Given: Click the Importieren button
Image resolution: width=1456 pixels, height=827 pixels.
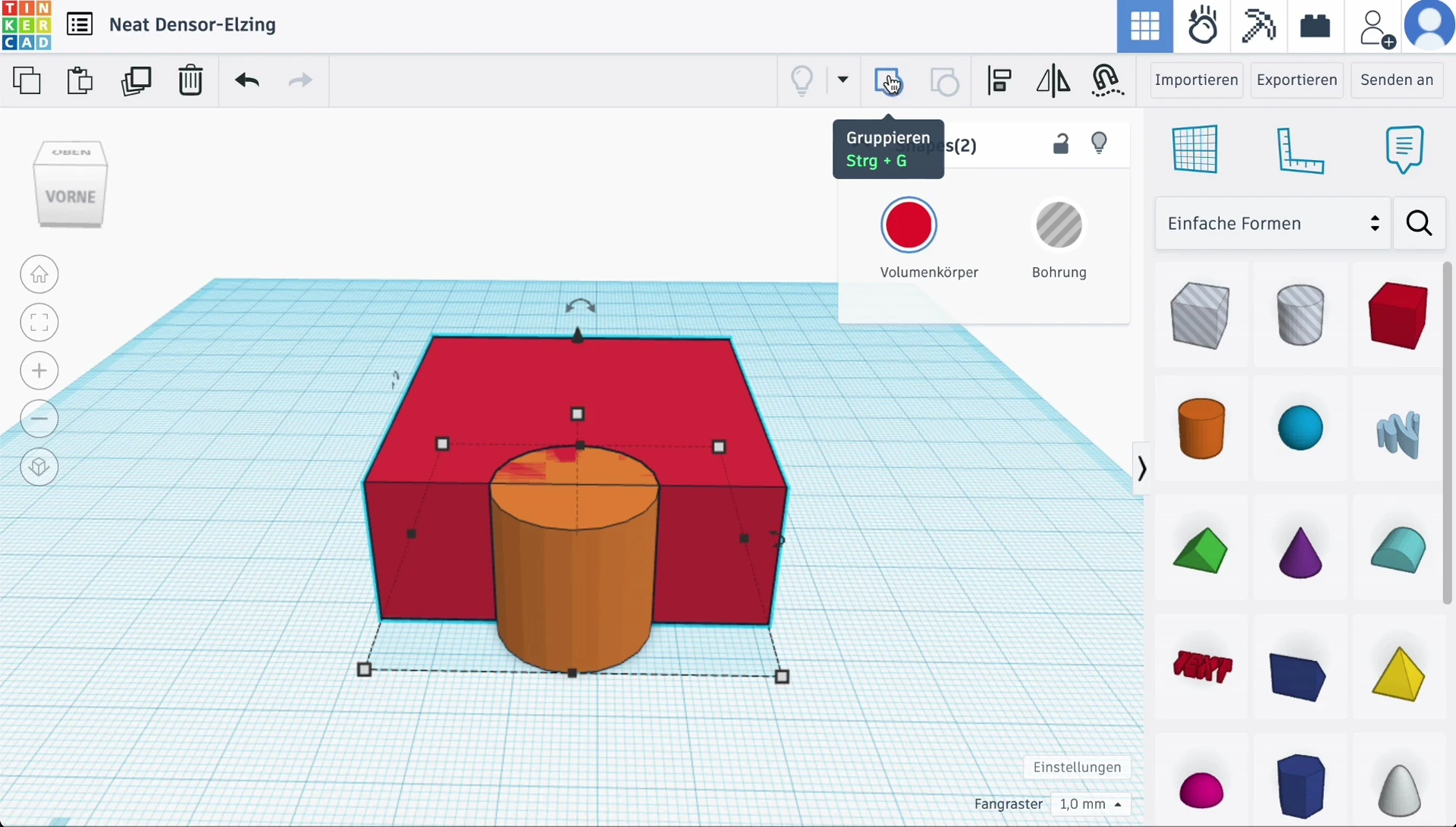Looking at the screenshot, I should point(1197,80).
